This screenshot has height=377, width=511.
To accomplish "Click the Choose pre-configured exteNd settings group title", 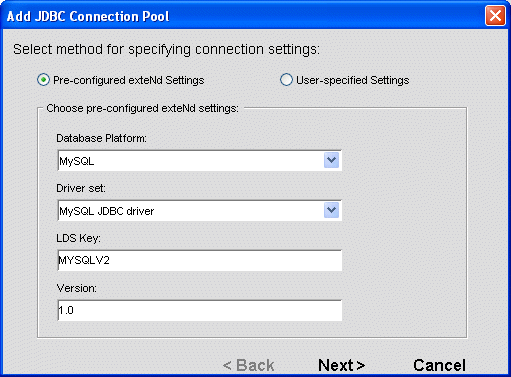I will [142, 108].
